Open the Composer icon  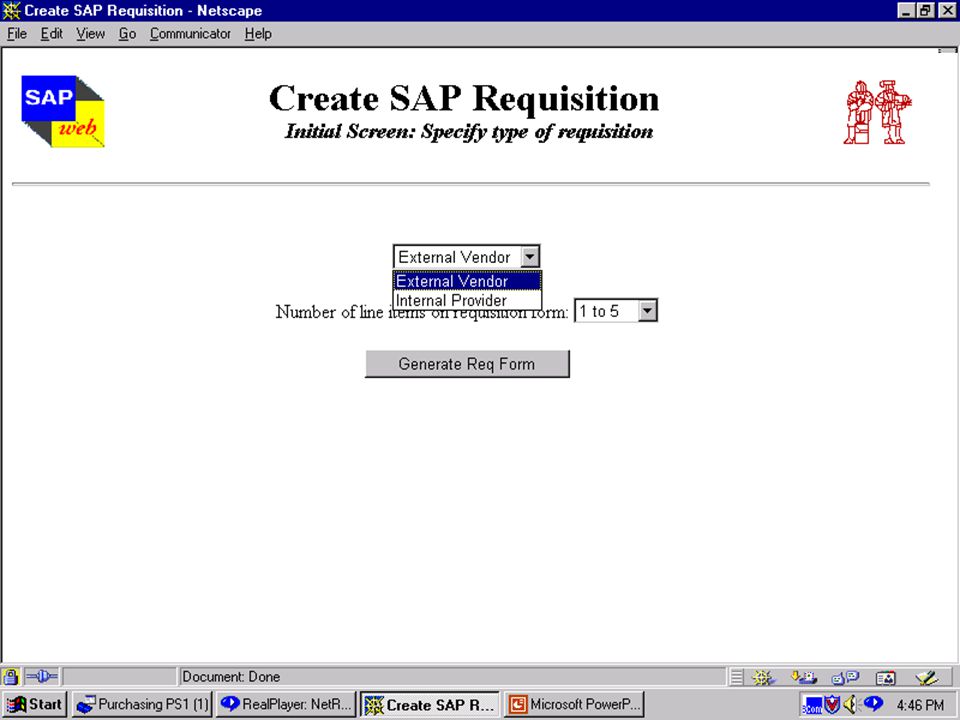[x=927, y=677]
